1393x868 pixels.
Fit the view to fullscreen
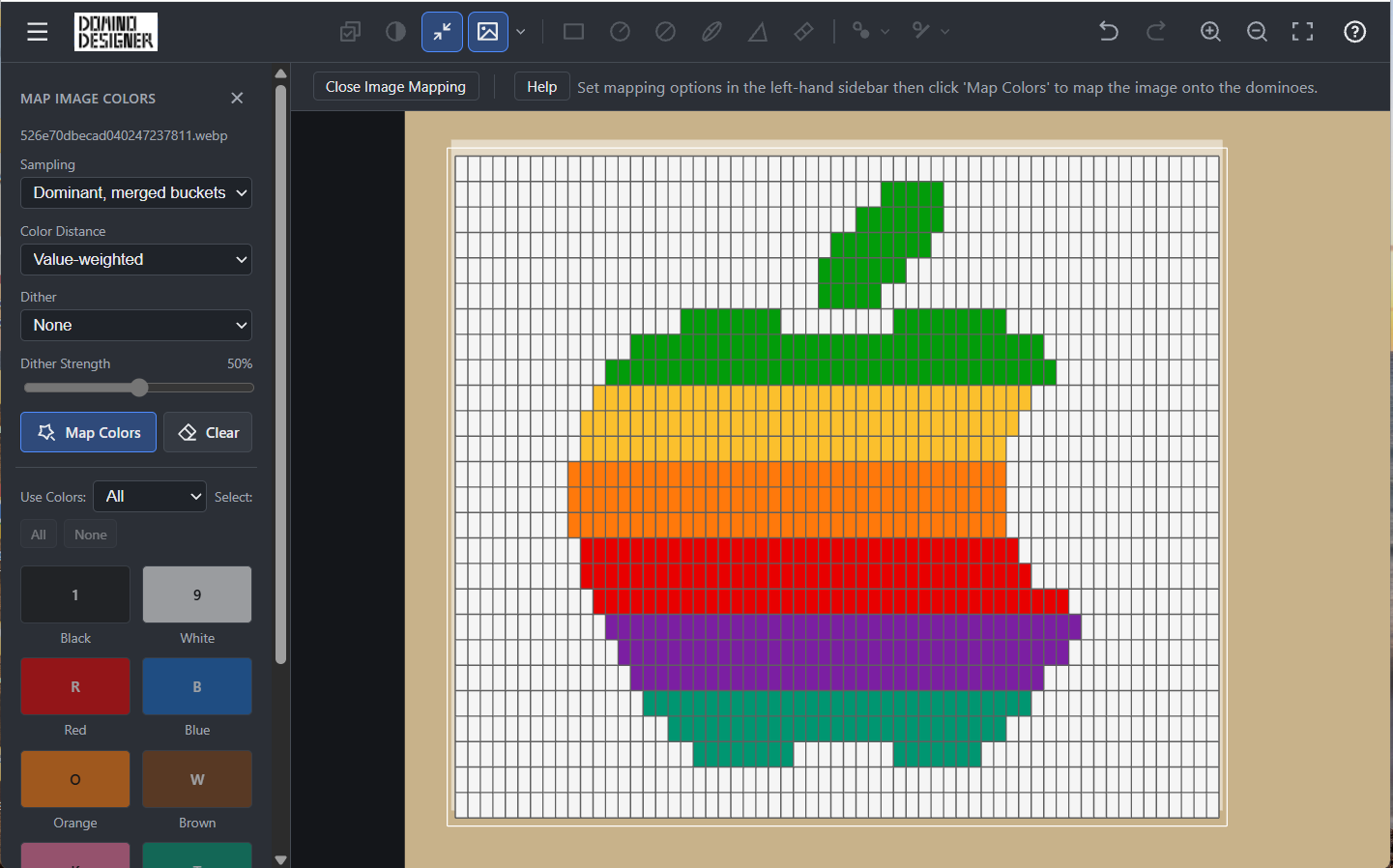1303,32
